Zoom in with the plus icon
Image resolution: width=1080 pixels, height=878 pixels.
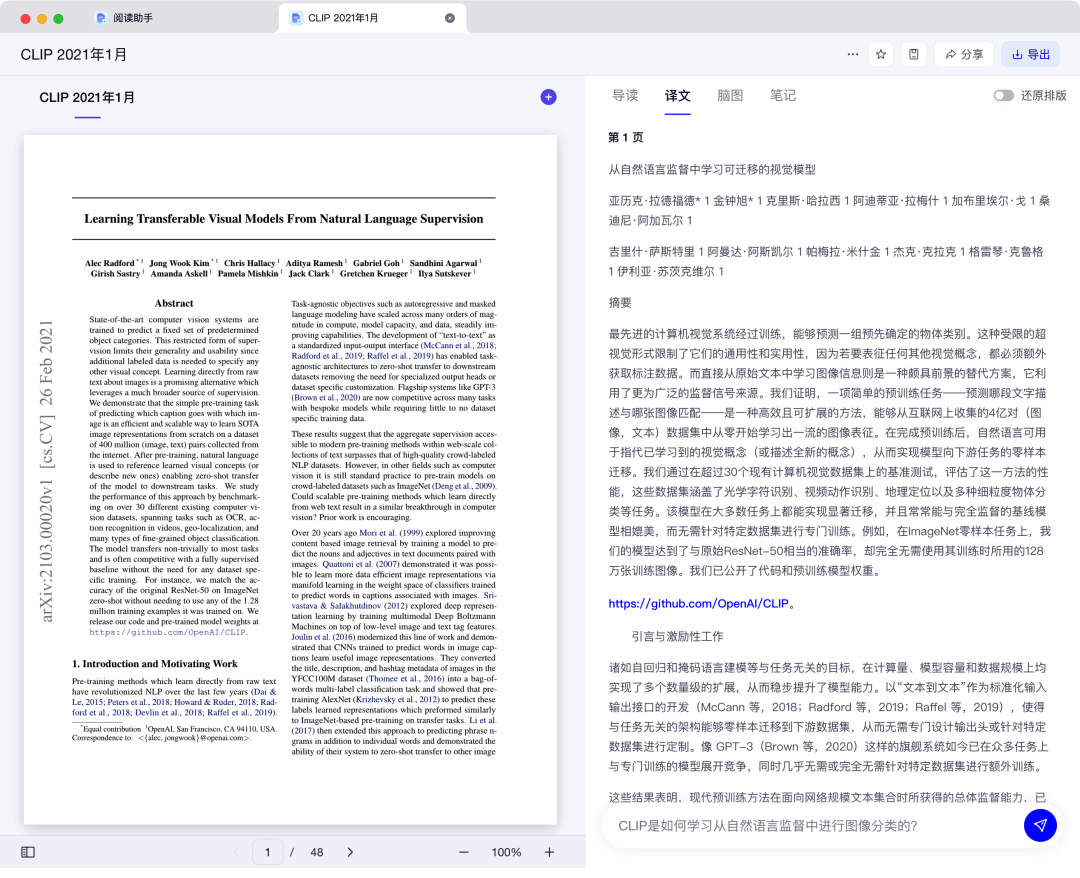click(549, 852)
